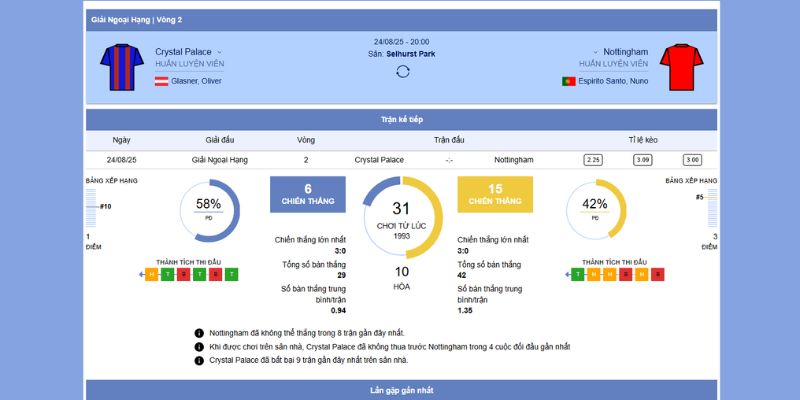Click the Crystal Palace striped jersey icon
The height and width of the screenshot is (400, 800).
122,66
